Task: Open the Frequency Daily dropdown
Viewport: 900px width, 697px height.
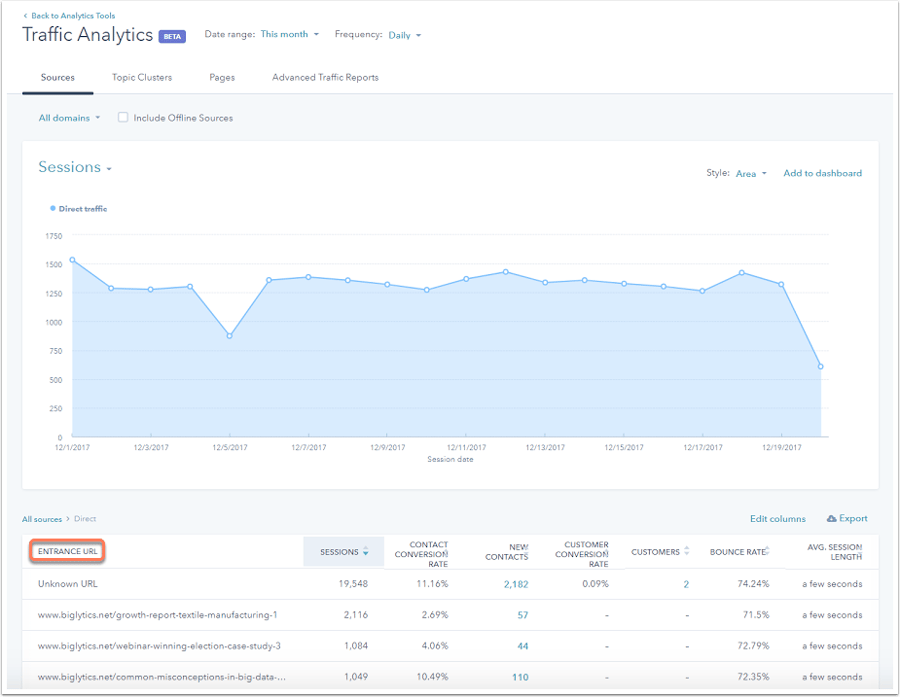Action: [404, 35]
